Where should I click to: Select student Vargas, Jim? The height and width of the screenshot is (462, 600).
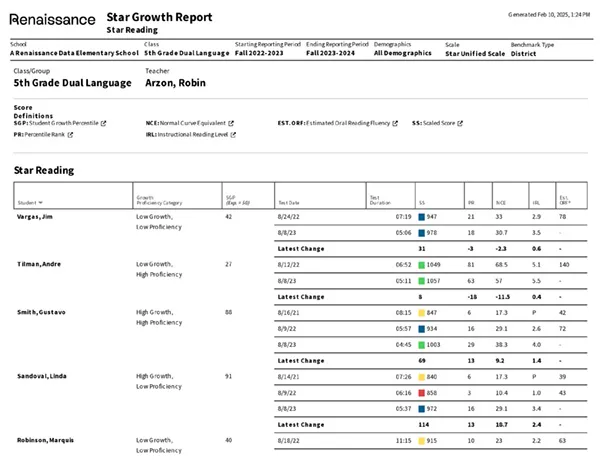[35, 217]
